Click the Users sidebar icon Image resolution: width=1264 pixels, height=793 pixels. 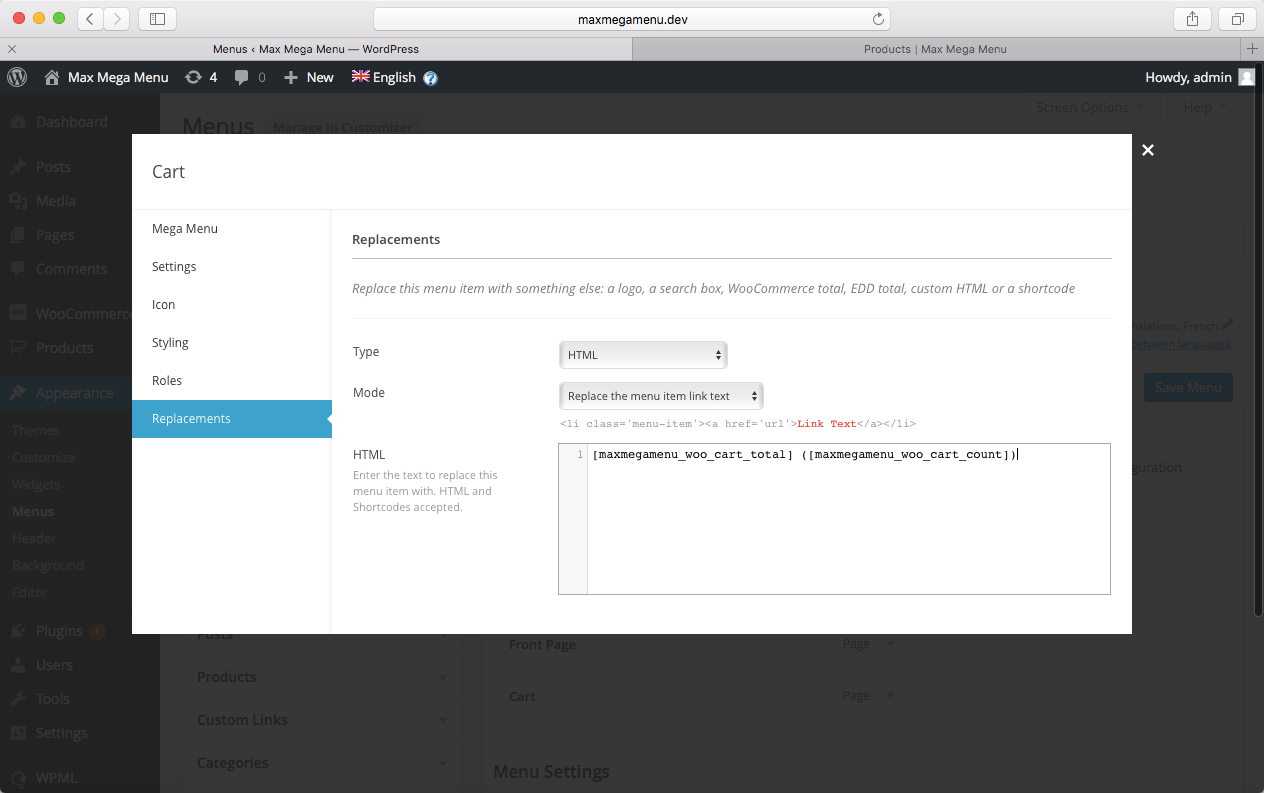[18, 665]
